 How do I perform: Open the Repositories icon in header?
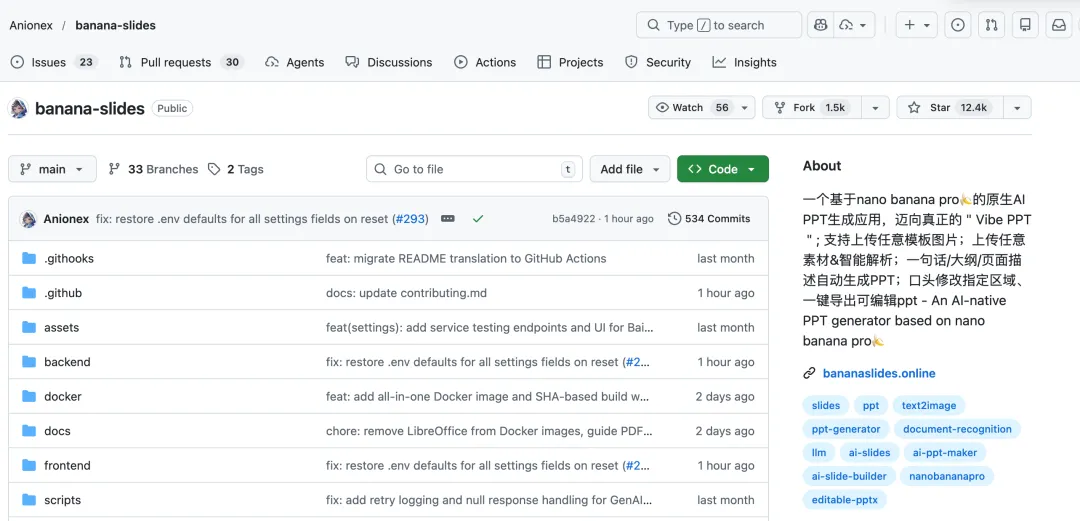(x=1024, y=25)
